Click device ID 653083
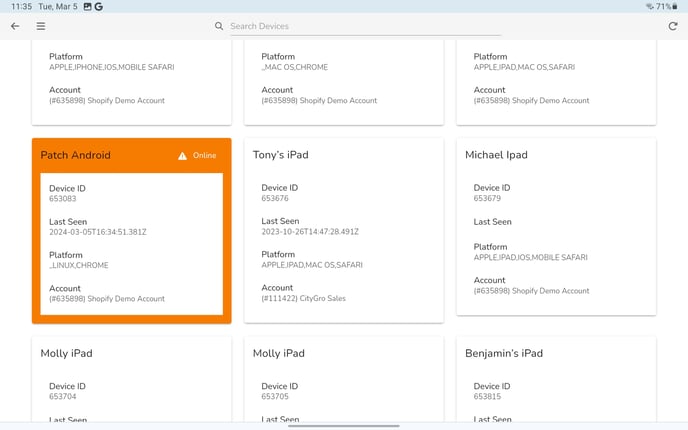The height and width of the screenshot is (430, 688). point(63,199)
